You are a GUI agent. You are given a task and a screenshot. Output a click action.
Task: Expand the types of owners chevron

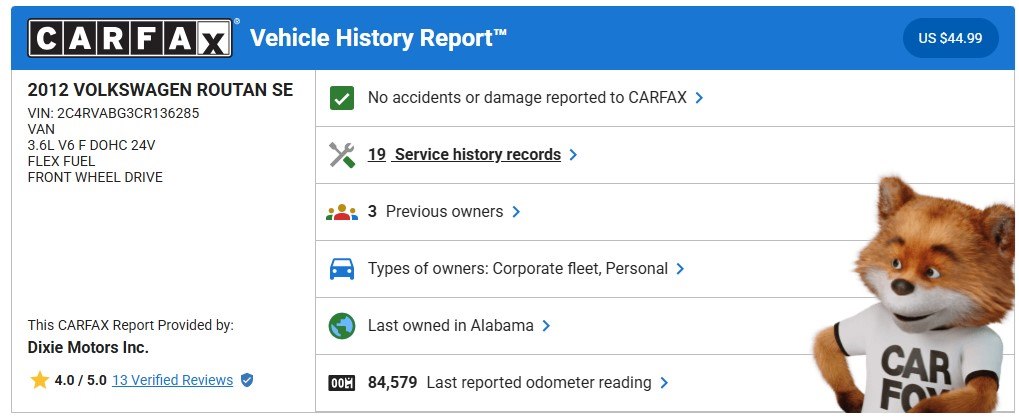coord(680,269)
